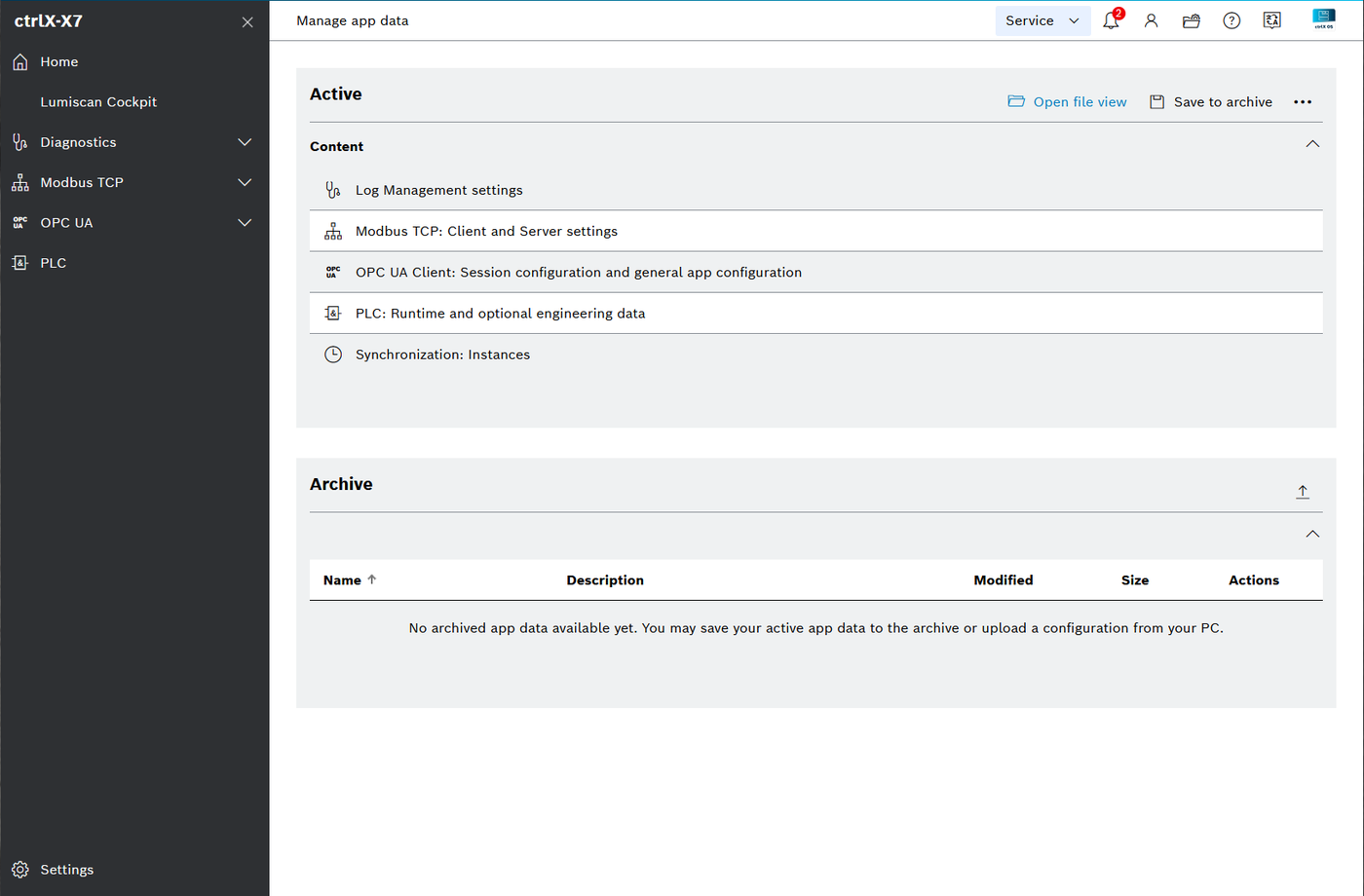
Task: Click the Diagnostics stethoscope icon in sidebar
Action: [20, 142]
